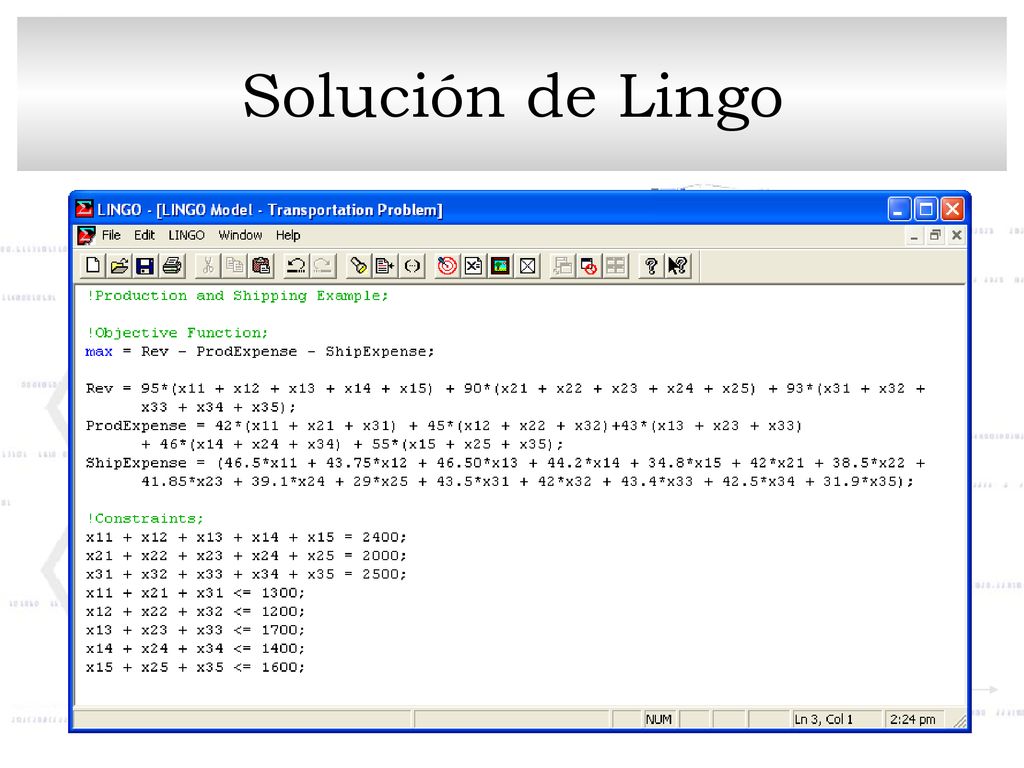Viewport: 1024px width, 768px height.
Task: Click the '<= 1400;' constraint line
Action: 195,648
